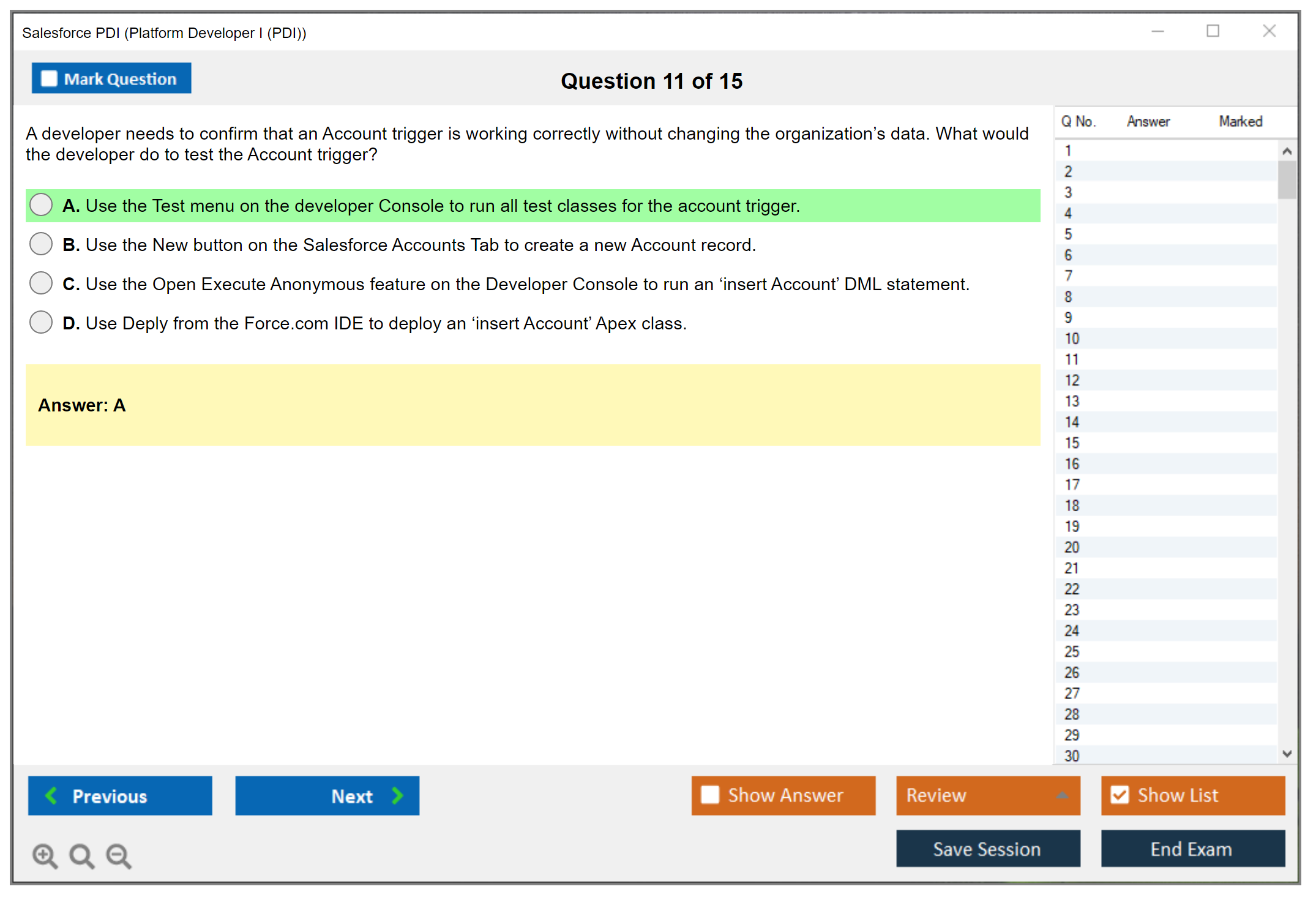The image size is (1316, 900).
Task: Click the Save Session button
Action: (x=987, y=849)
